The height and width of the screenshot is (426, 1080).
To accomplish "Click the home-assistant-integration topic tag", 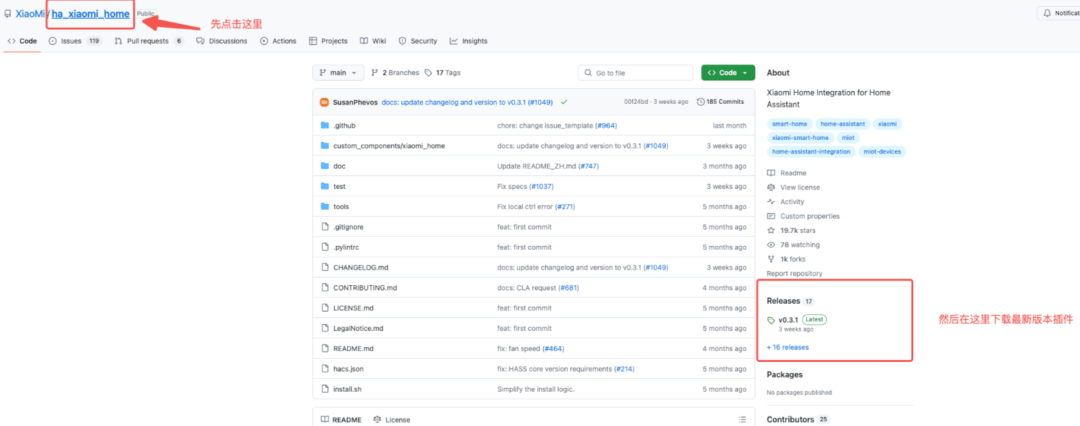I will [811, 152].
